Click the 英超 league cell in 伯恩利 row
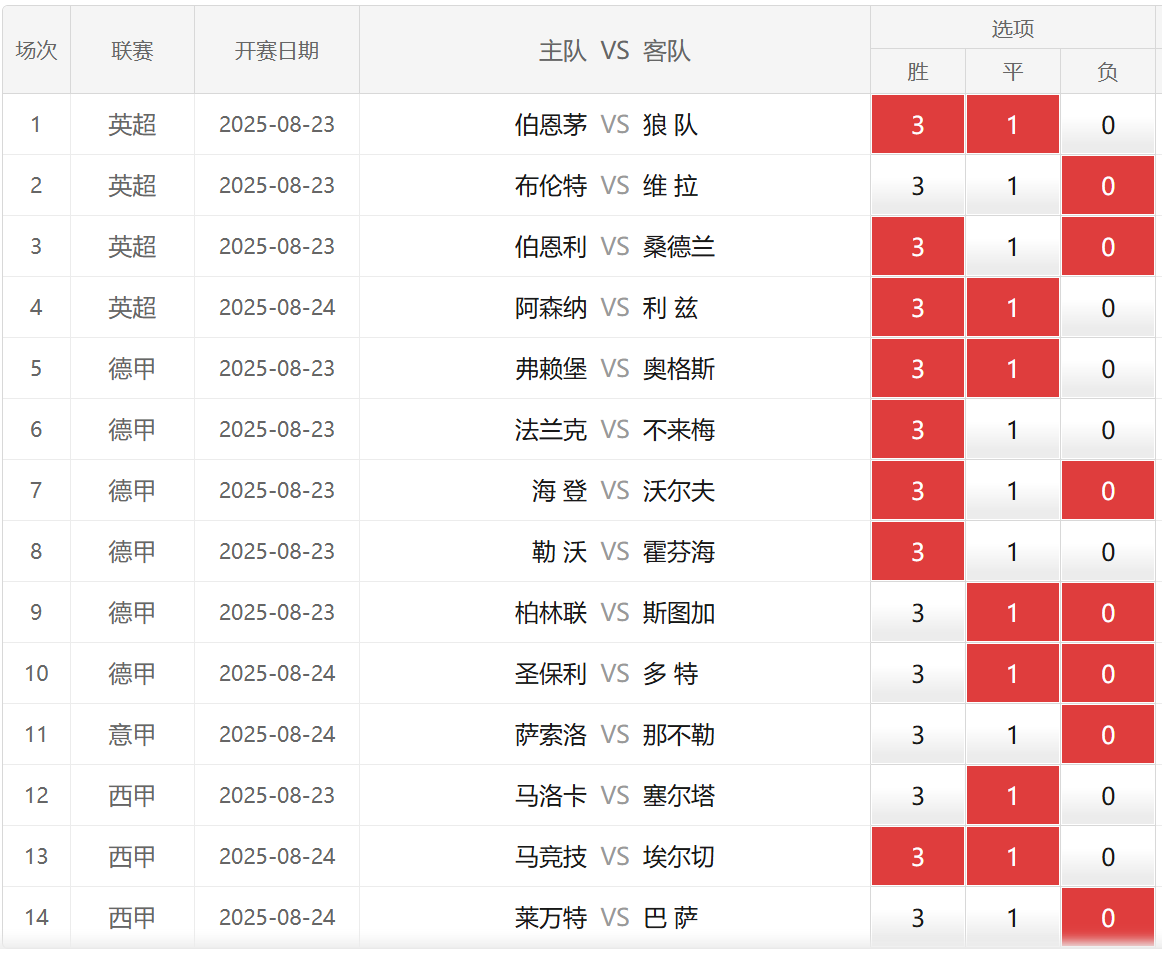Image resolution: width=1162 pixels, height=954 pixels. [133, 246]
